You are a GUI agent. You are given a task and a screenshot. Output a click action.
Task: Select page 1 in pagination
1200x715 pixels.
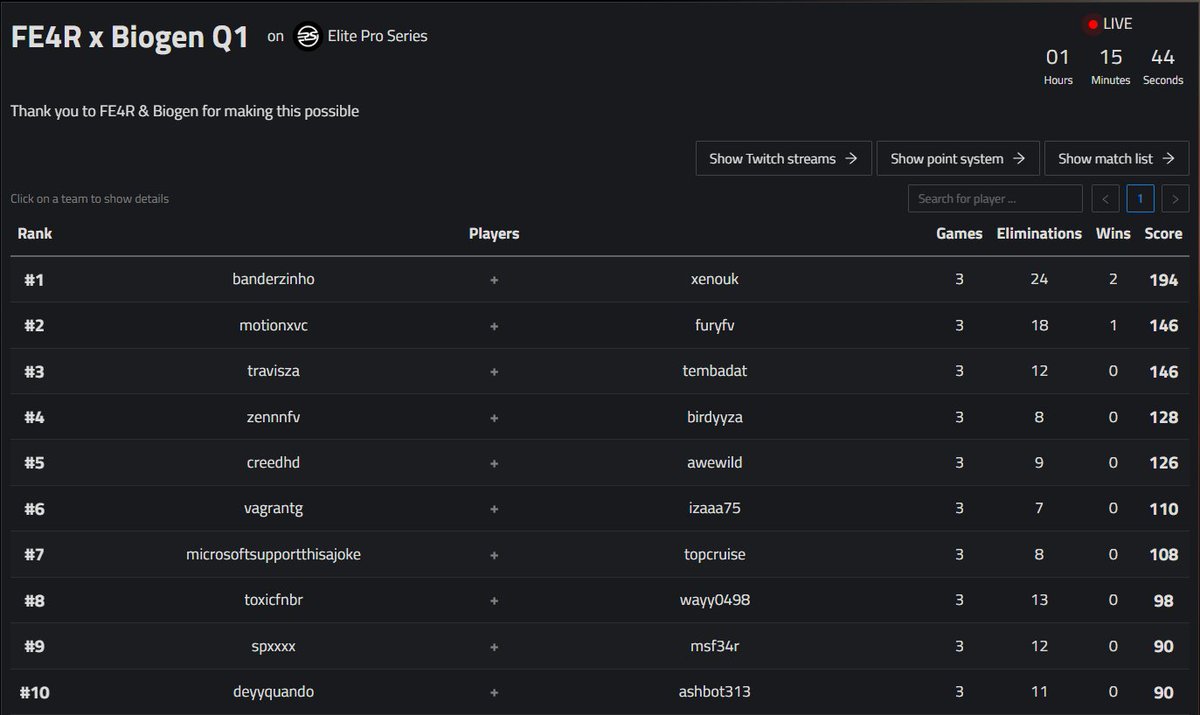click(1140, 198)
